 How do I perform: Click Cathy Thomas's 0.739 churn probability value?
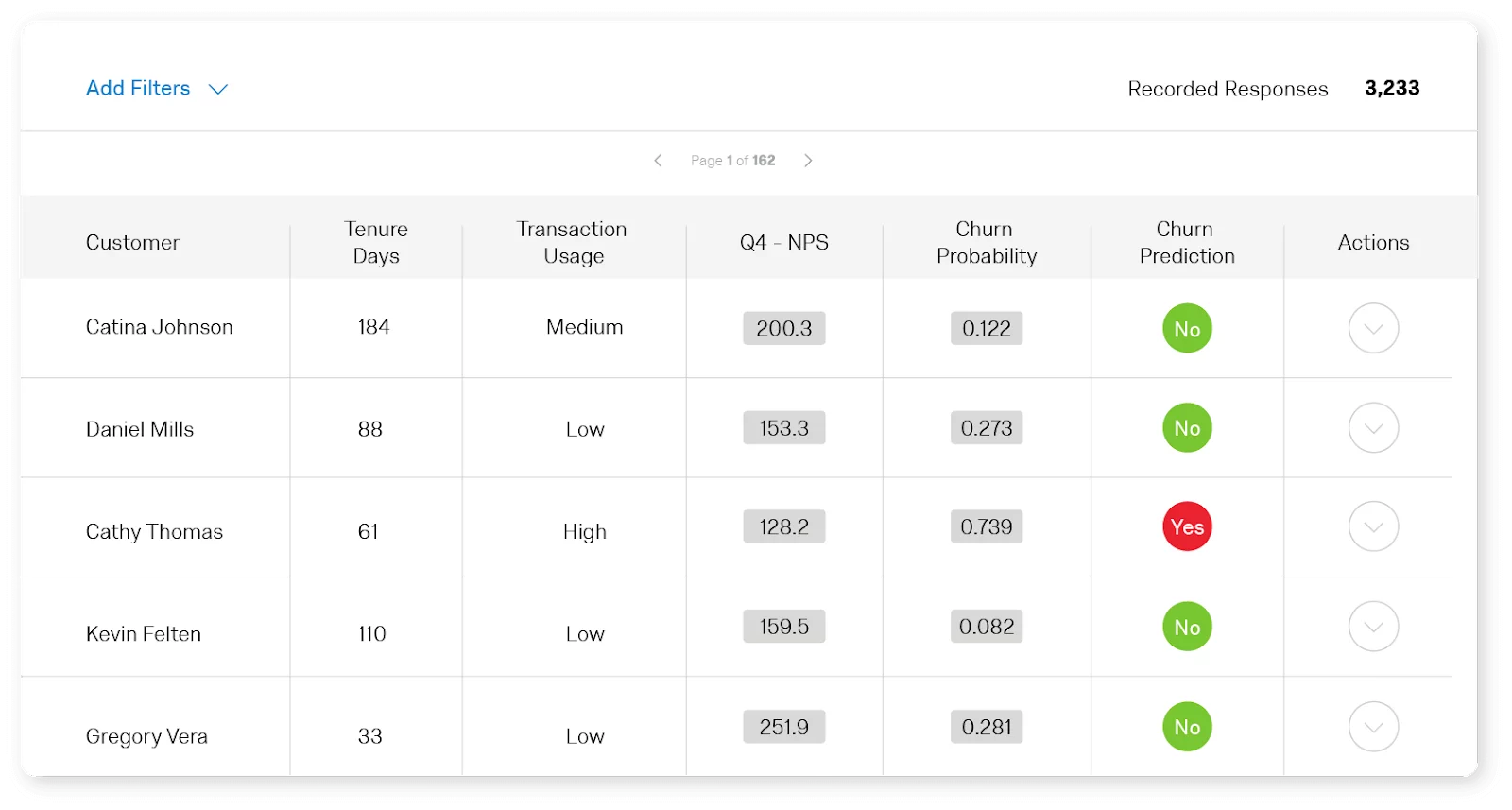(x=986, y=526)
